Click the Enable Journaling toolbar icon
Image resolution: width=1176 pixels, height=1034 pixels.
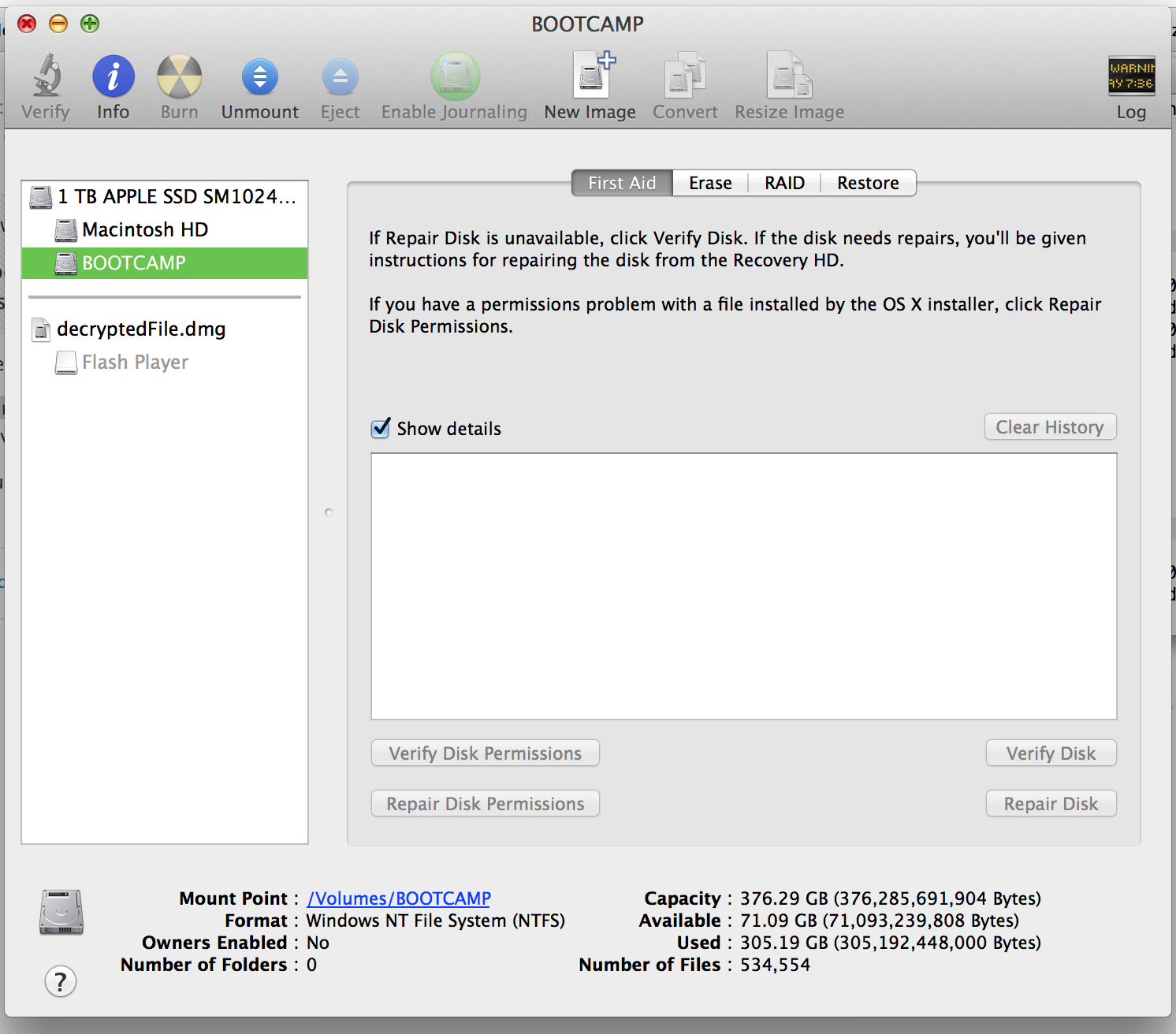click(x=455, y=76)
